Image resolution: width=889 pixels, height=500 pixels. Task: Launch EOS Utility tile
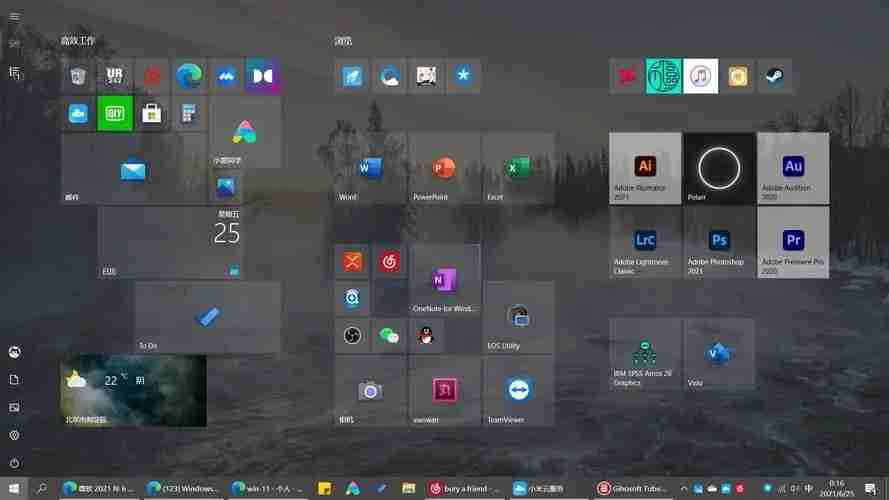(x=518, y=317)
